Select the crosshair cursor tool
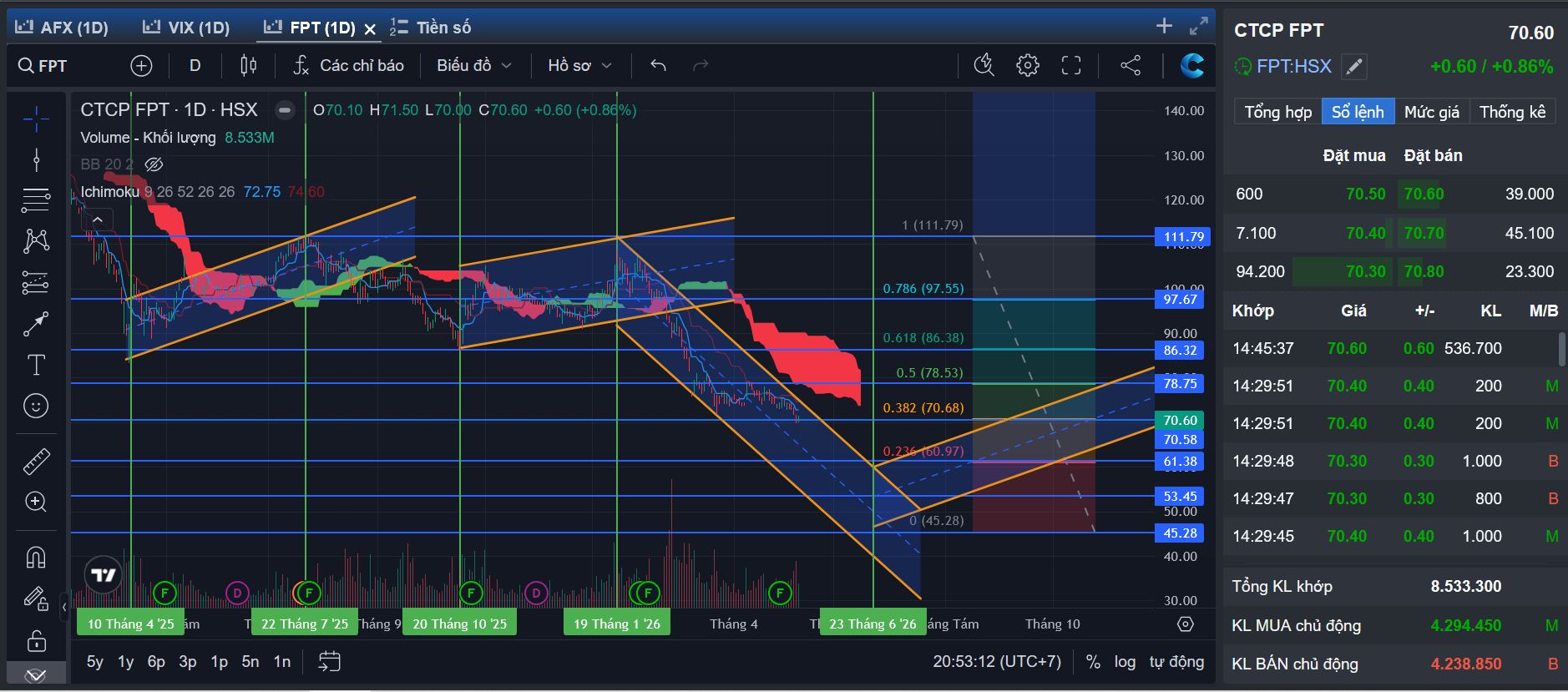The height and width of the screenshot is (692, 1568). pyautogui.click(x=36, y=119)
